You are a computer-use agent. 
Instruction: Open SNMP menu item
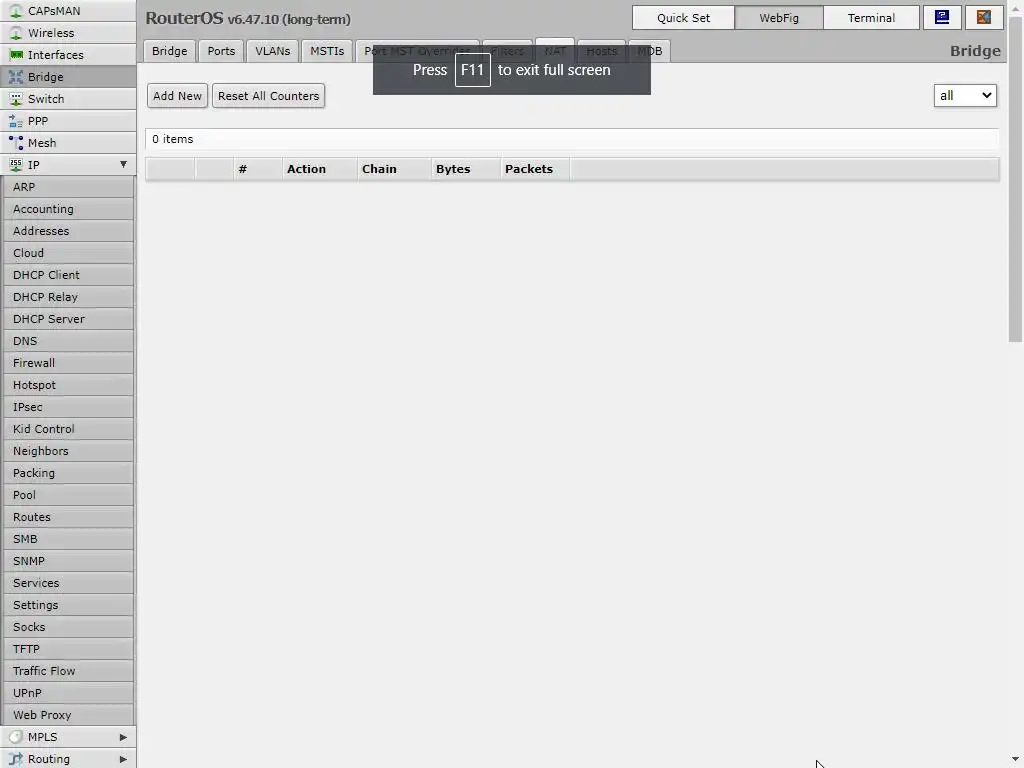(x=68, y=561)
